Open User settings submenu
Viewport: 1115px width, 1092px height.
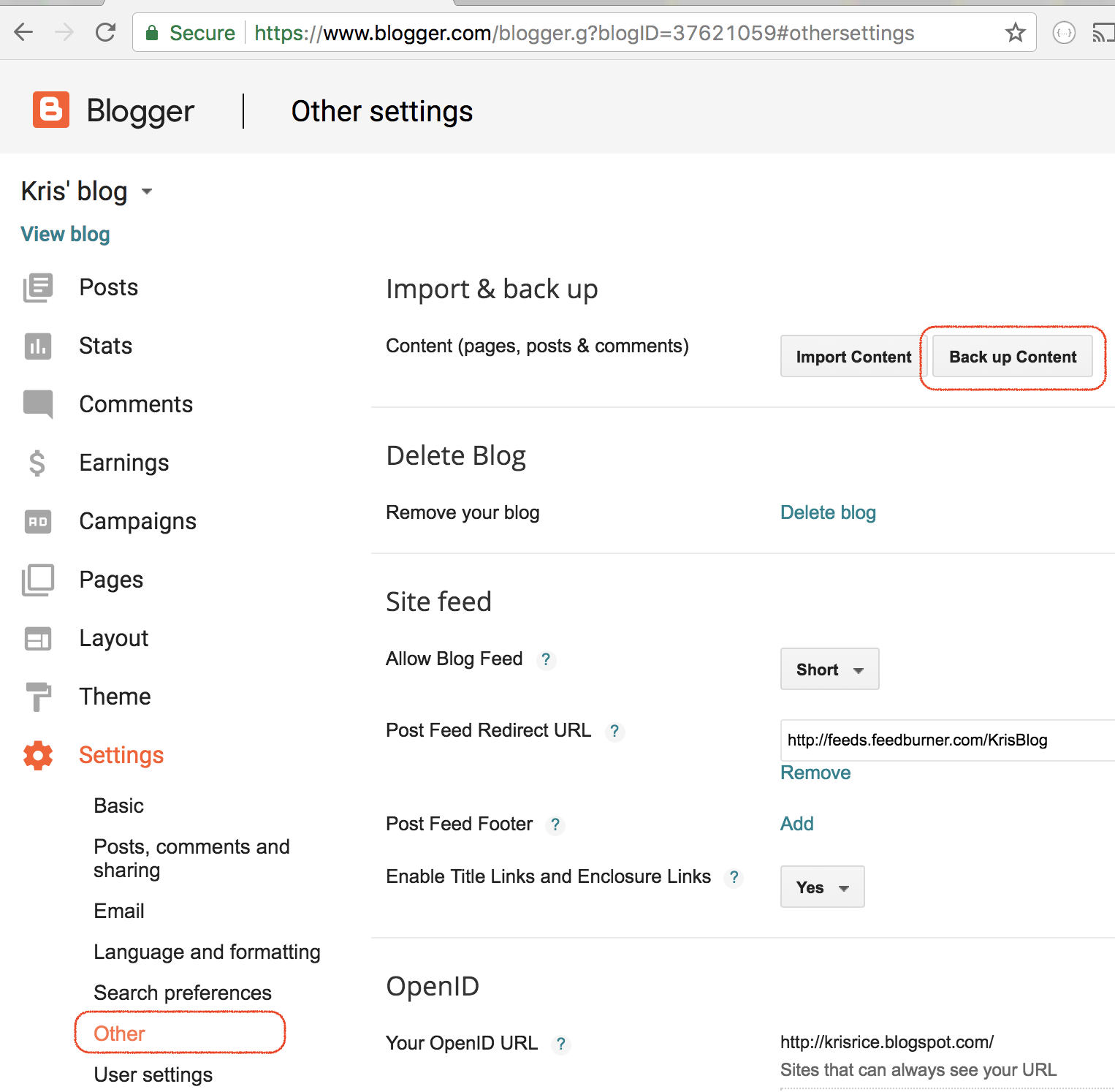point(153,1074)
